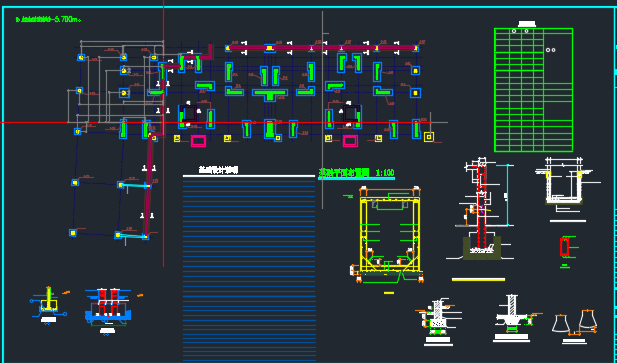
Task: Select the tall red column footing section detail
Action: (481, 209)
